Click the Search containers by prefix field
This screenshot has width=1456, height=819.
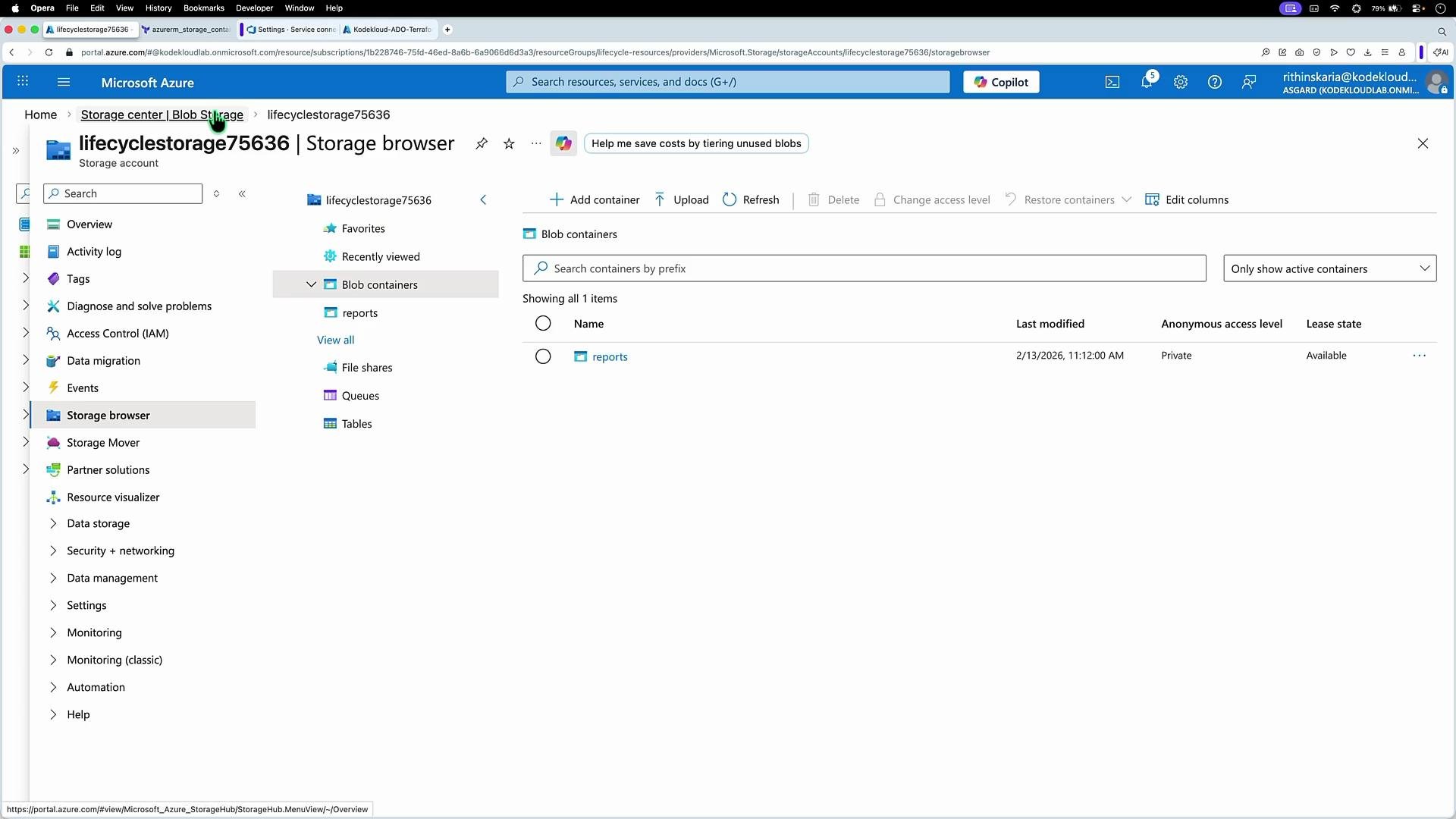click(864, 268)
